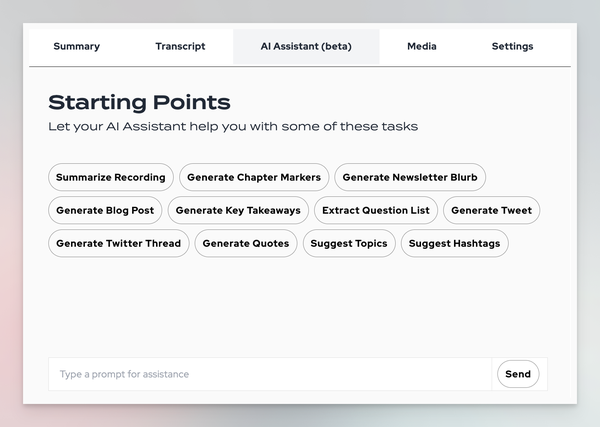Switch to the Transcript tab
This screenshot has height=427, width=600.
click(180, 46)
